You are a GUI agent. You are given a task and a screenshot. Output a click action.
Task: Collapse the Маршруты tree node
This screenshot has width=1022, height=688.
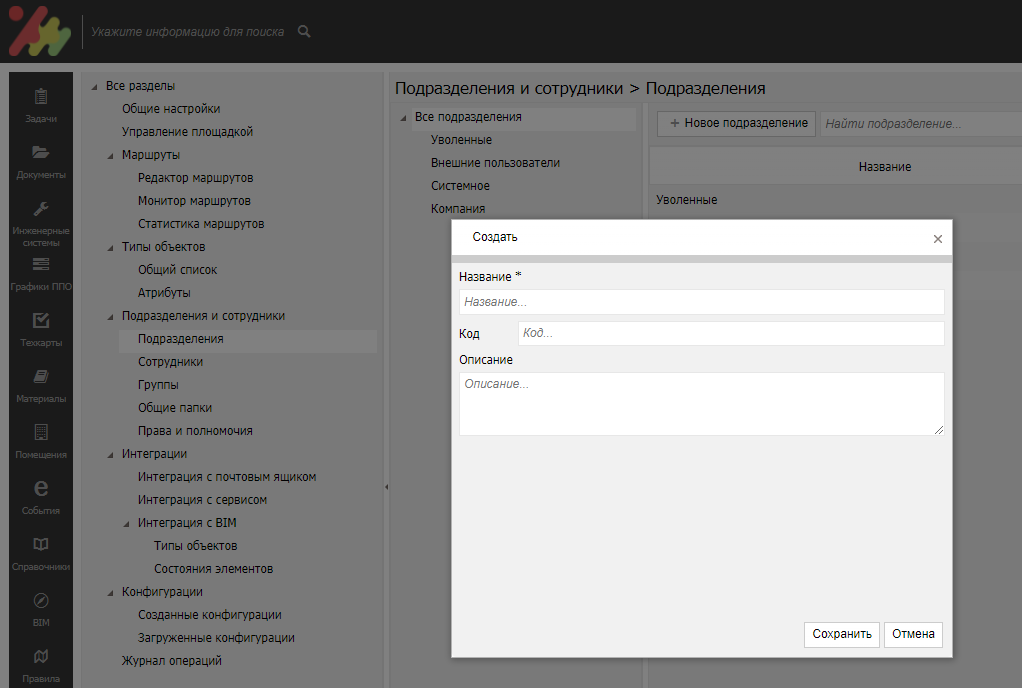[x=110, y=156]
